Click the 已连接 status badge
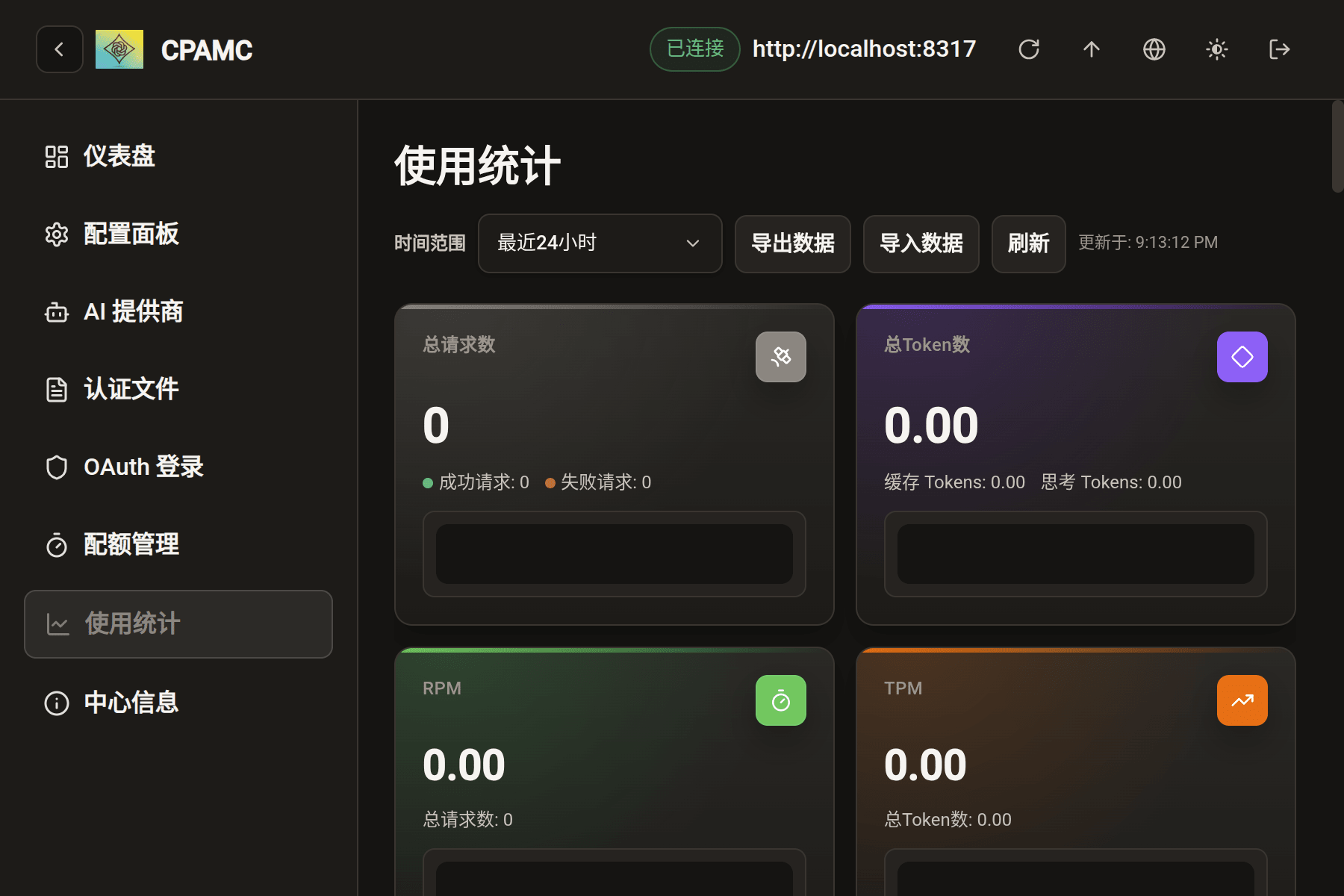The width and height of the screenshot is (1344, 896). tap(695, 49)
